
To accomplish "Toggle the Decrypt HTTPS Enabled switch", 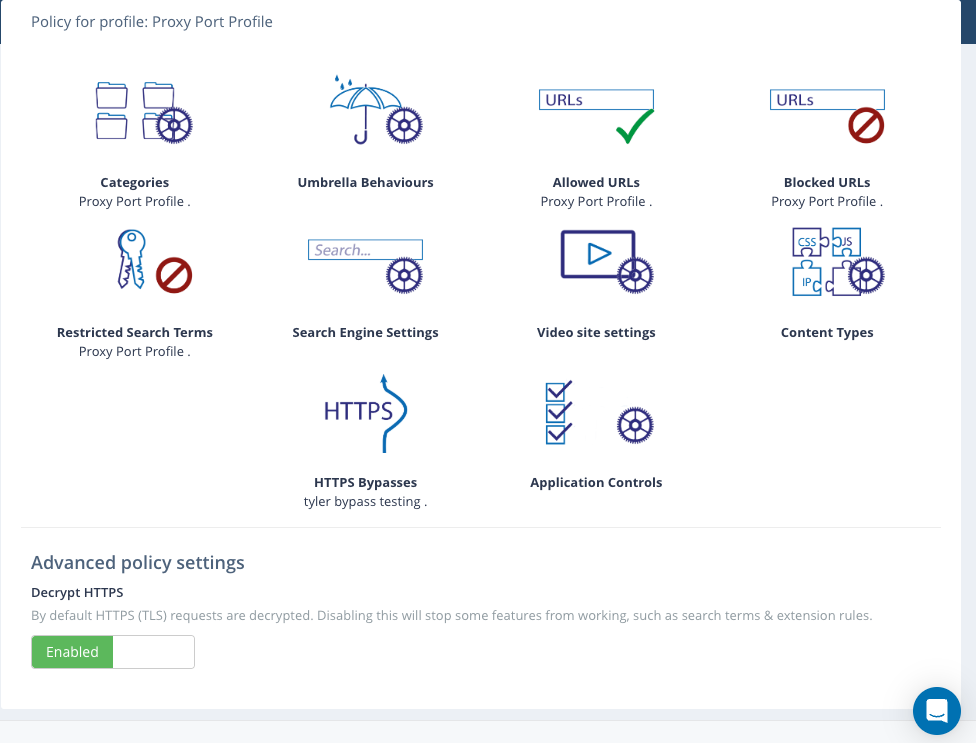I will [72, 652].
